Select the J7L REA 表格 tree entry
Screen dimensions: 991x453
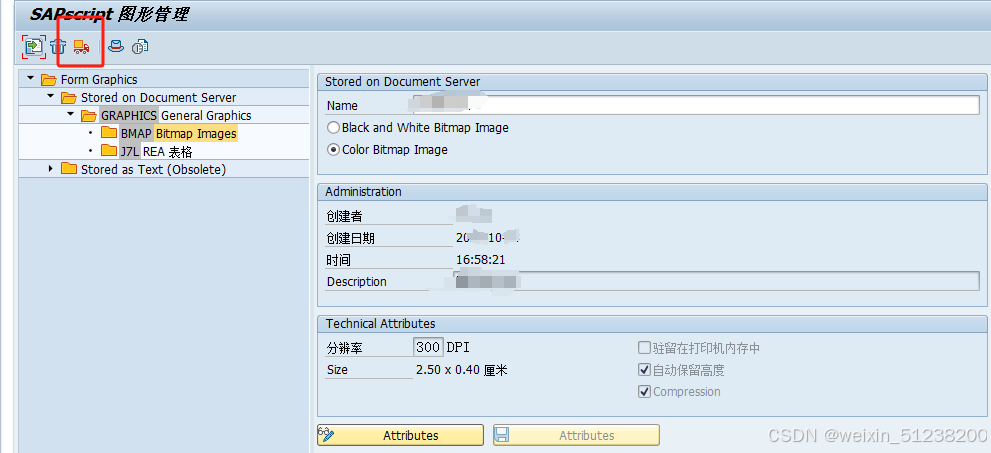coord(156,151)
